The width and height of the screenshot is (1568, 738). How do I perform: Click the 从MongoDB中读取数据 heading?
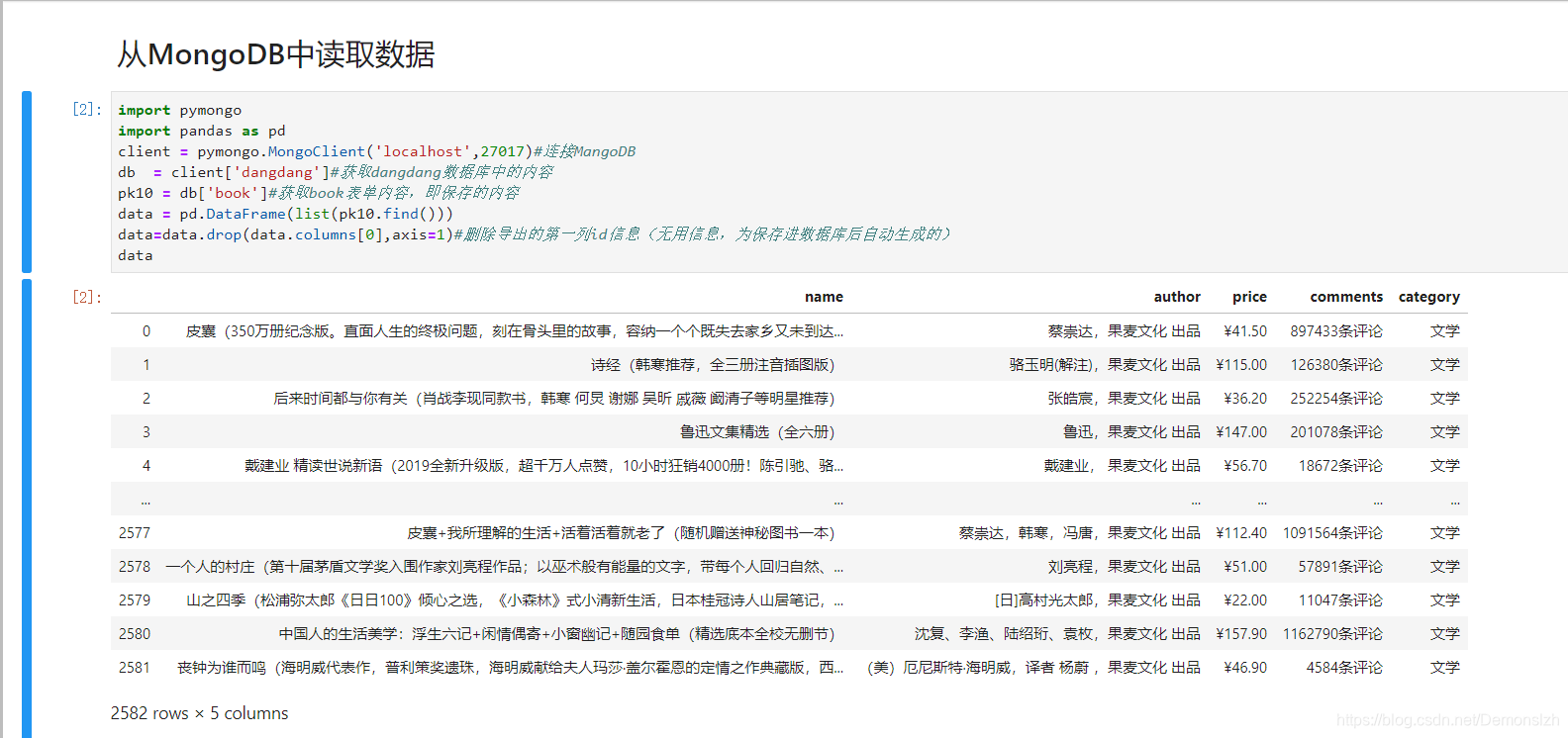(x=276, y=54)
